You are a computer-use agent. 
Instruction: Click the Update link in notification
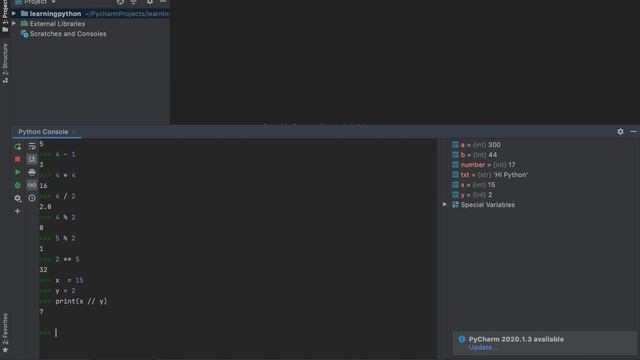[x=483, y=347]
